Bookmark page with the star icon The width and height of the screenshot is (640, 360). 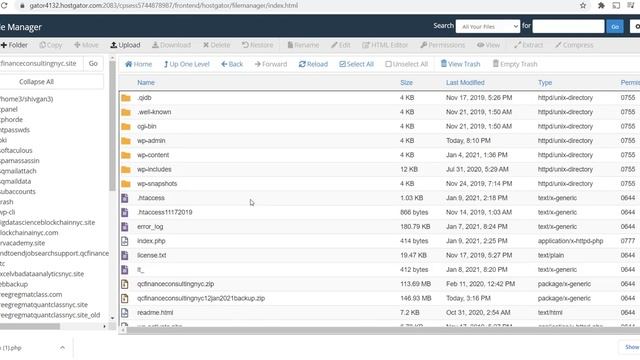583,5
